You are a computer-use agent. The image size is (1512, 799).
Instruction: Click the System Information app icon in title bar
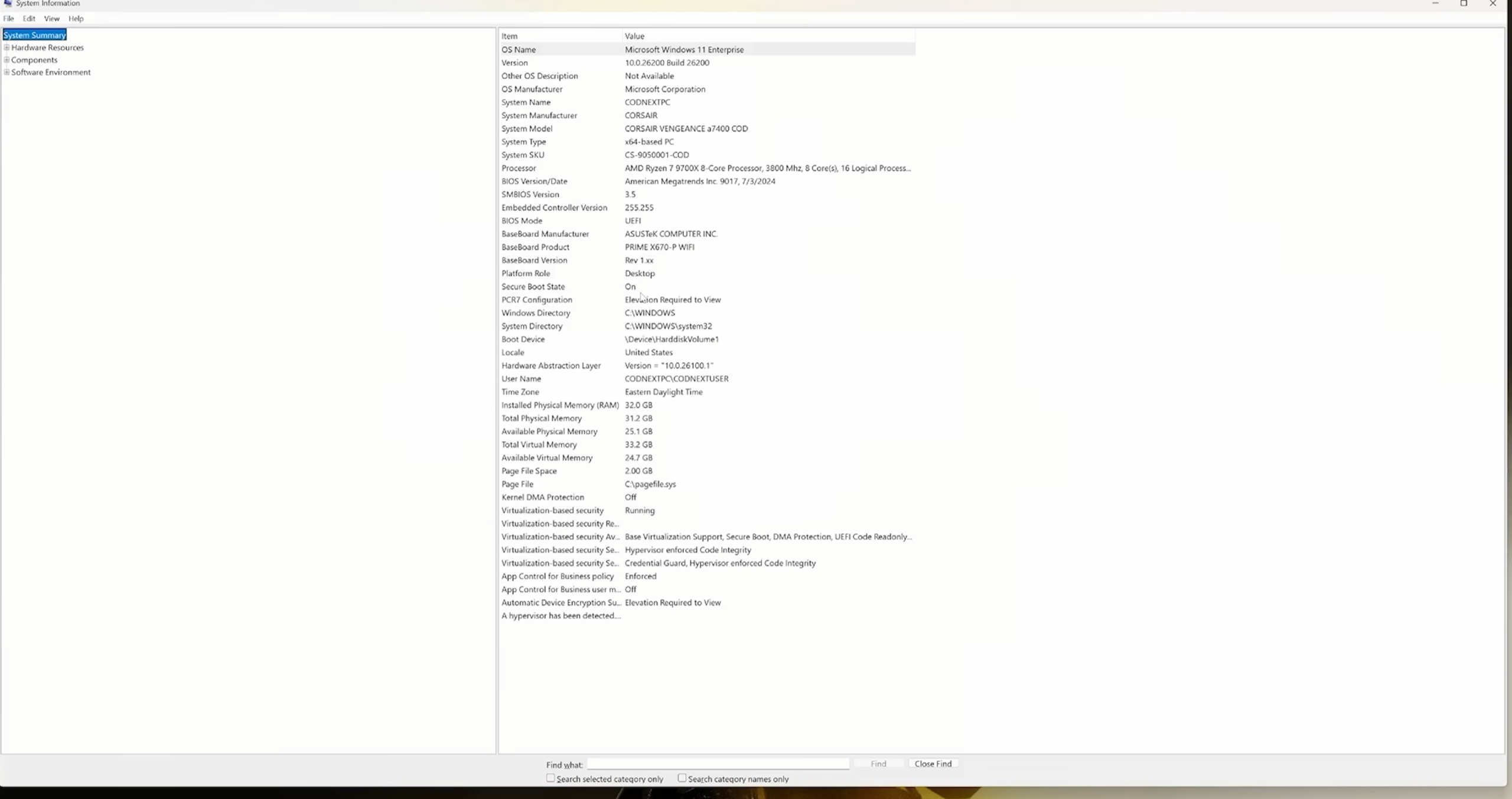click(x=8, y=4)
